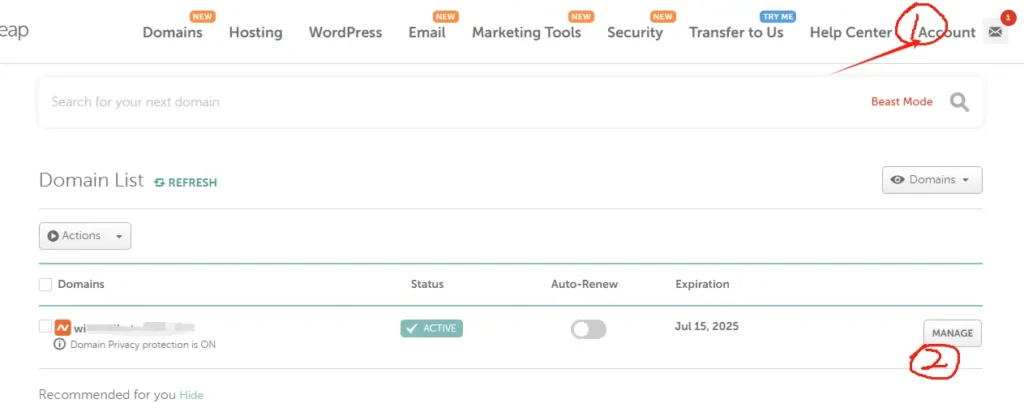This screenshot has height=412, width=1024.
Task: Click the orange domain logo icon
Action: [62, 327]
